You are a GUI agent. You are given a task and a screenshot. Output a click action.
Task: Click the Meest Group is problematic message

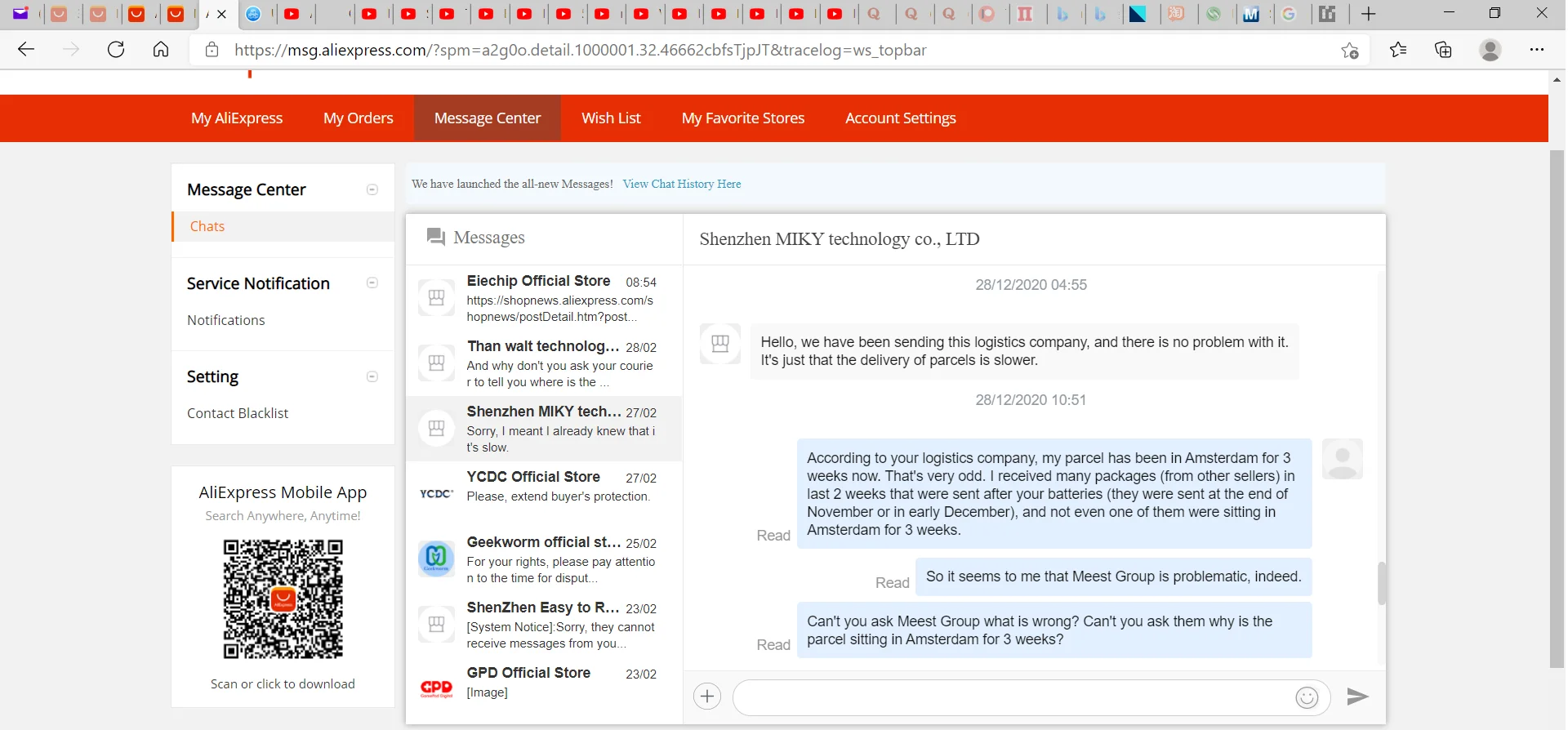point(1114,577)
